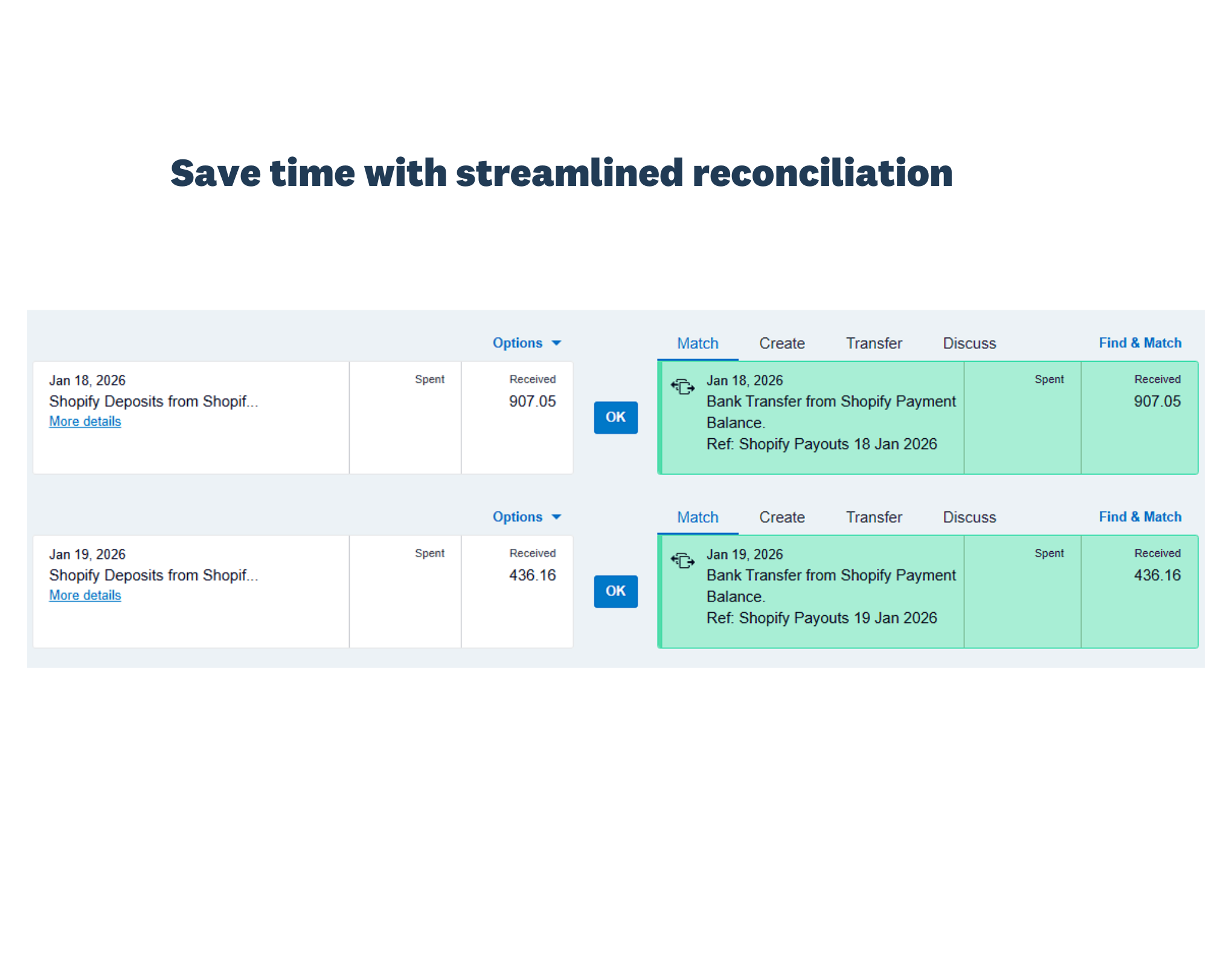Click the bank transfer icon beside Jan 19 match
The height and width of the screenshot is (978, 1232).
683,560
